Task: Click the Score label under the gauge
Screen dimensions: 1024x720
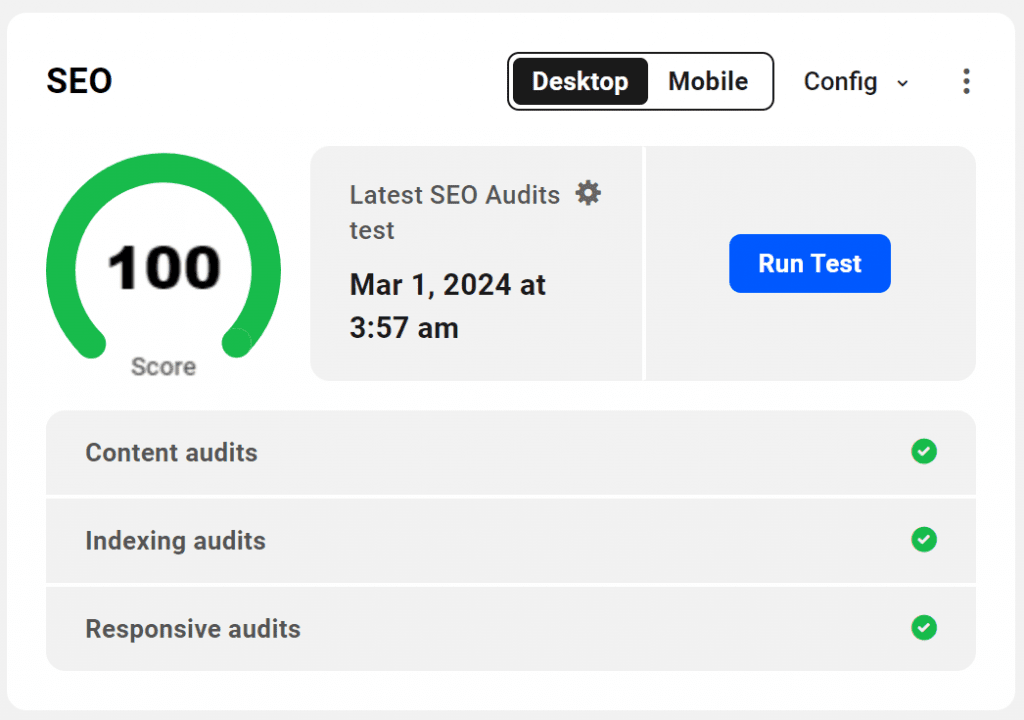Action: click(163, 367)
